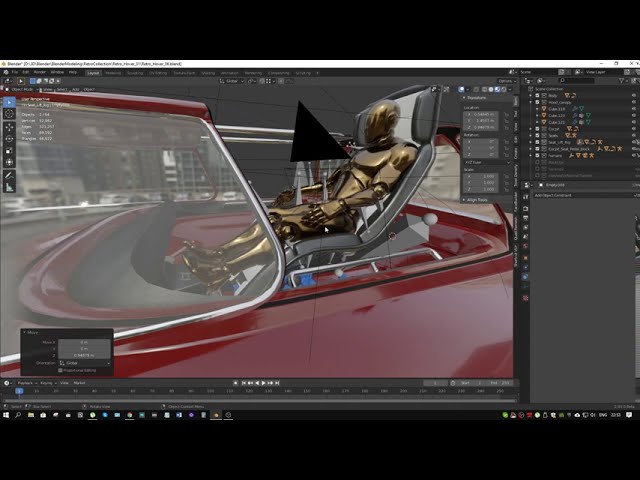Open Windows Start menu

[6, 415]
